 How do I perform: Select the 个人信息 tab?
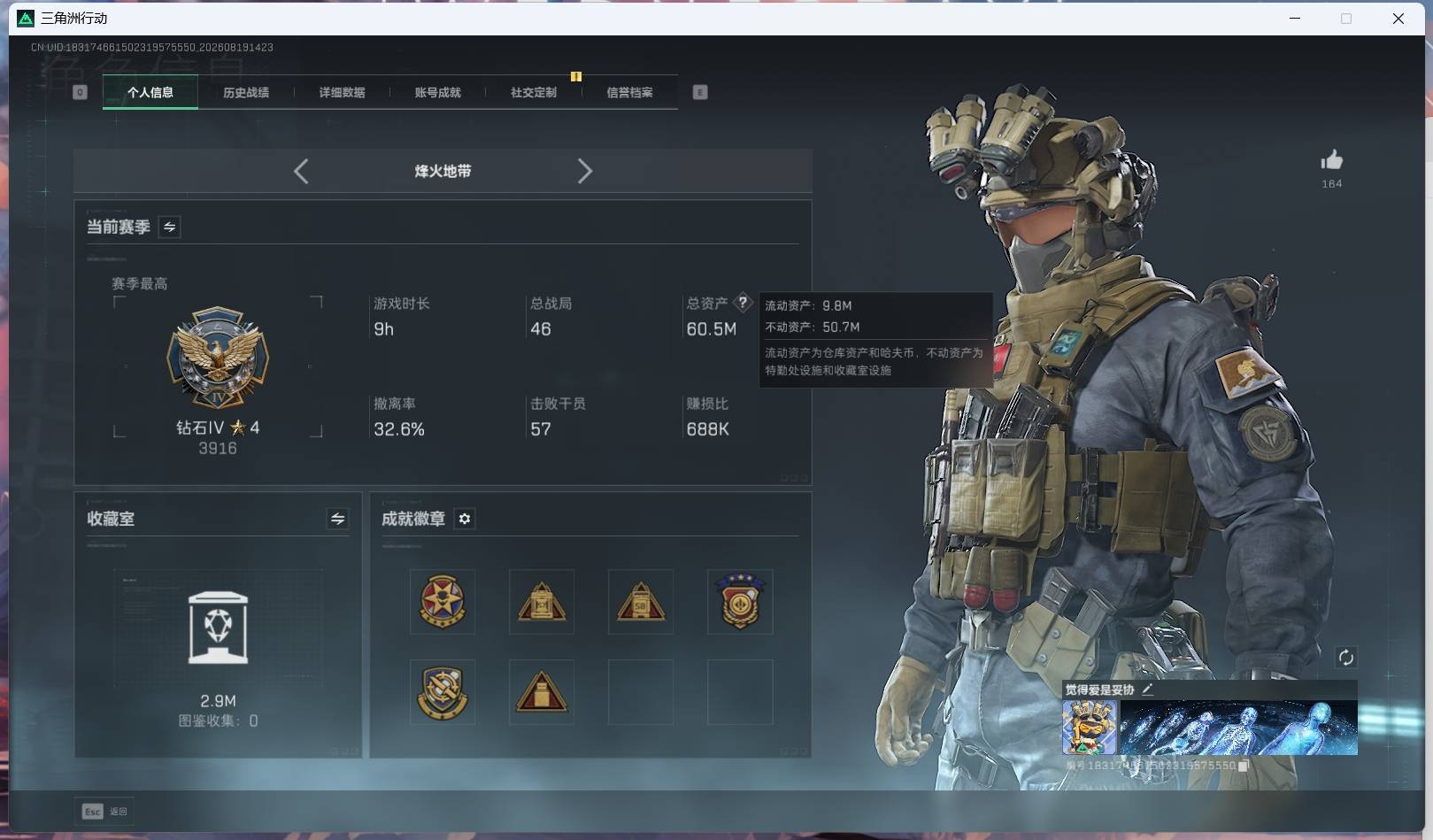click(x=150, y=92)
